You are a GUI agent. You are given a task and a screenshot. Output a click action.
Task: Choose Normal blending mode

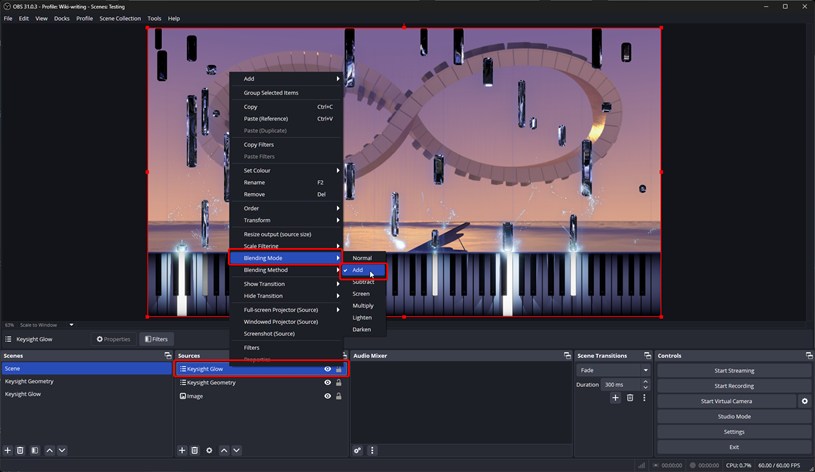(363, 258)
